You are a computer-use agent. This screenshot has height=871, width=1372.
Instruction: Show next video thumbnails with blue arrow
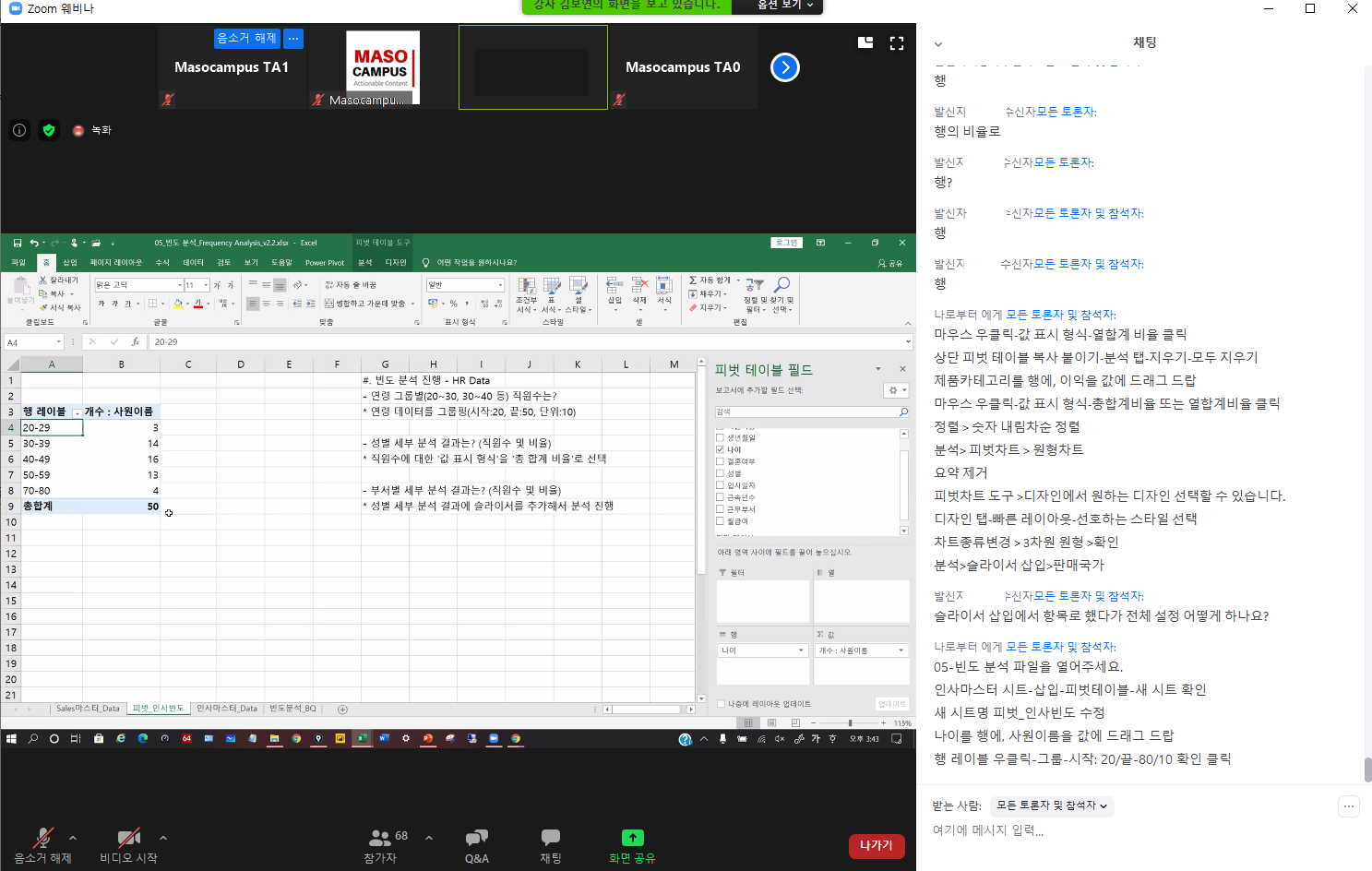click(784, 67)
